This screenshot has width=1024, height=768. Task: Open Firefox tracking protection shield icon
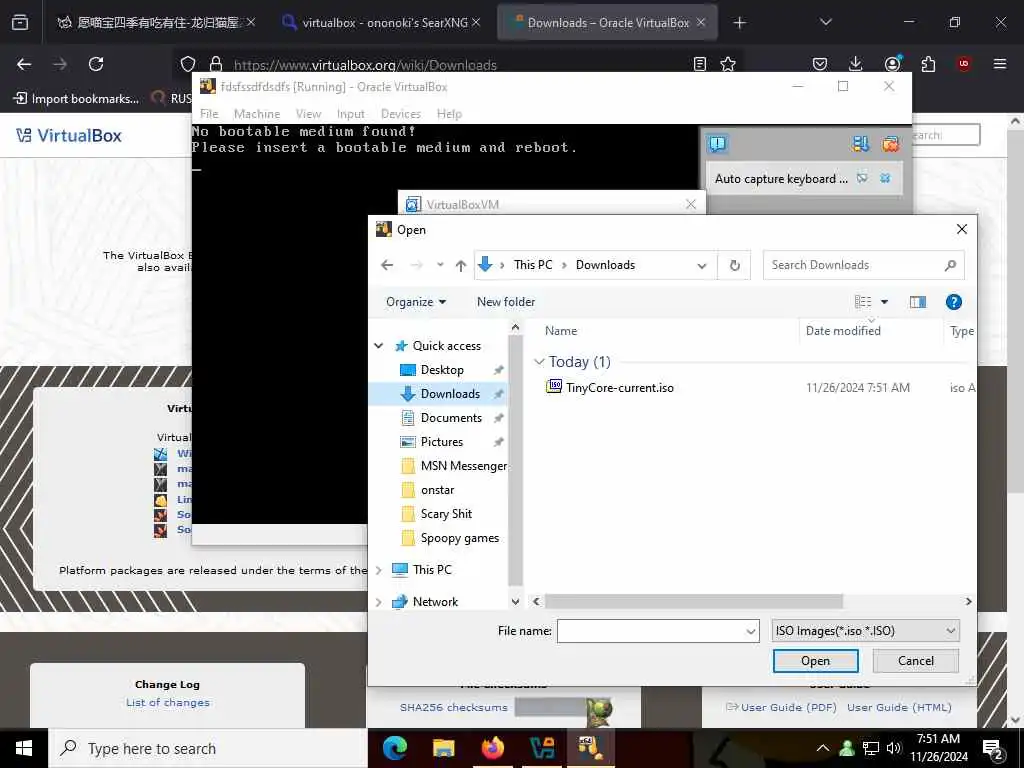[188, 64]
